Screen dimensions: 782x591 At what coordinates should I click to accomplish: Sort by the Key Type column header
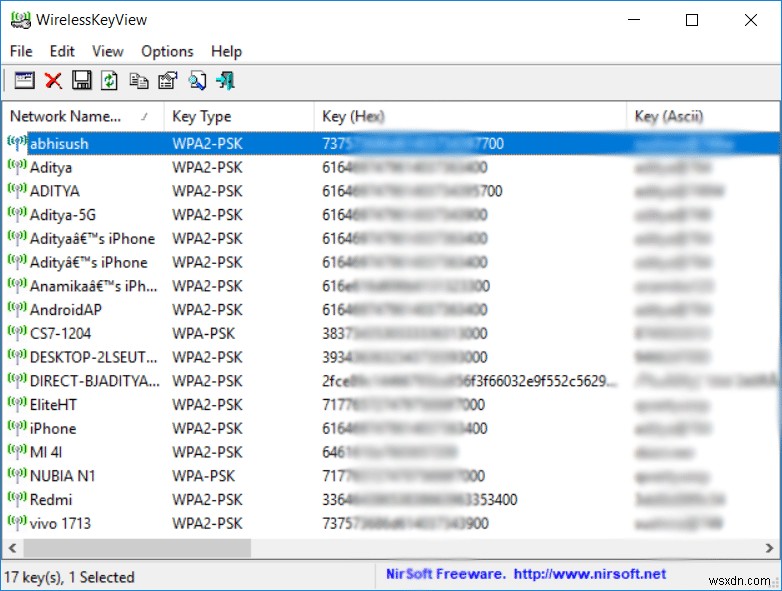click(x=239, y=116)
